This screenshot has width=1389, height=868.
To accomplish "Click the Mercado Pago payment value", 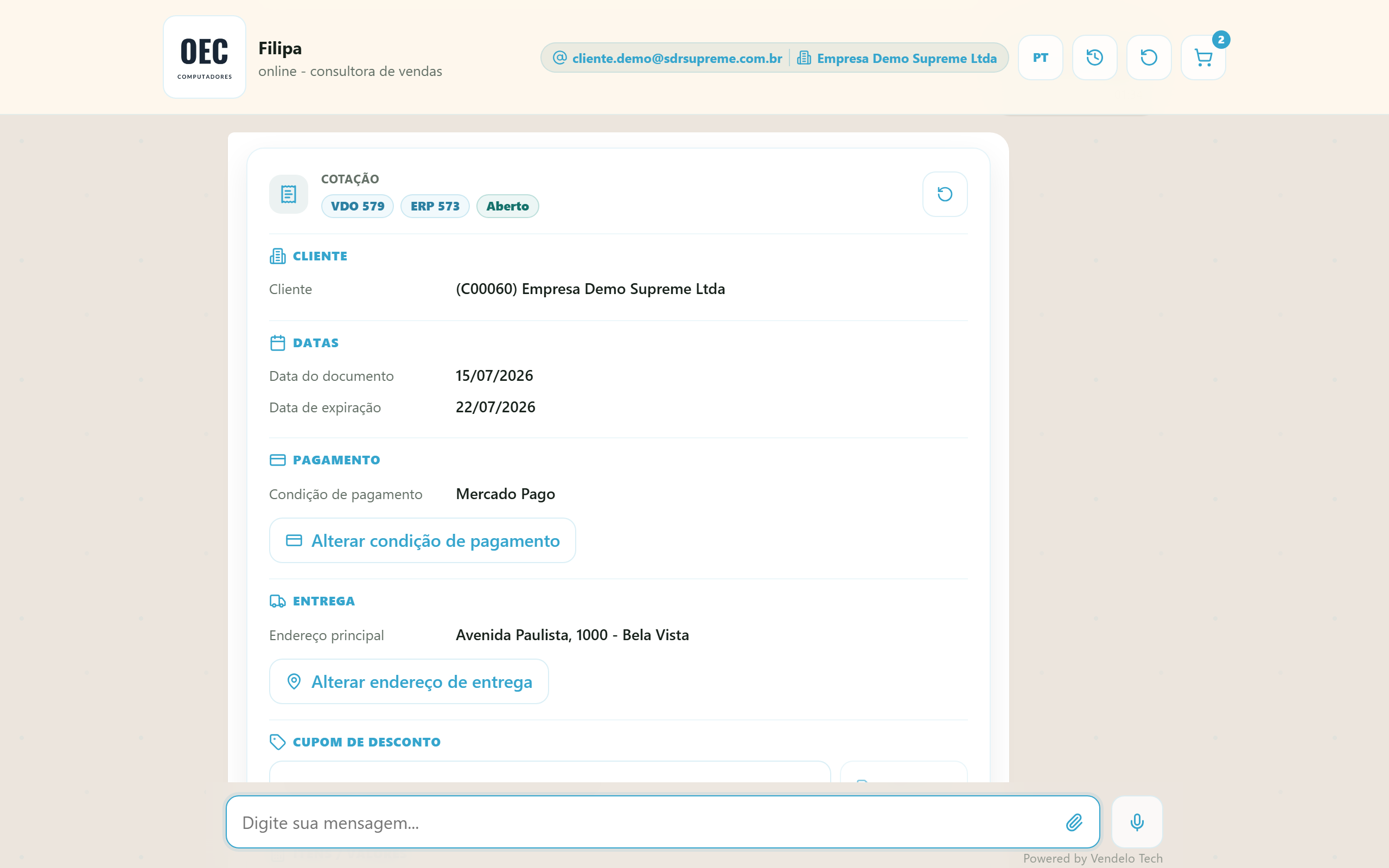I will point(505,494).
